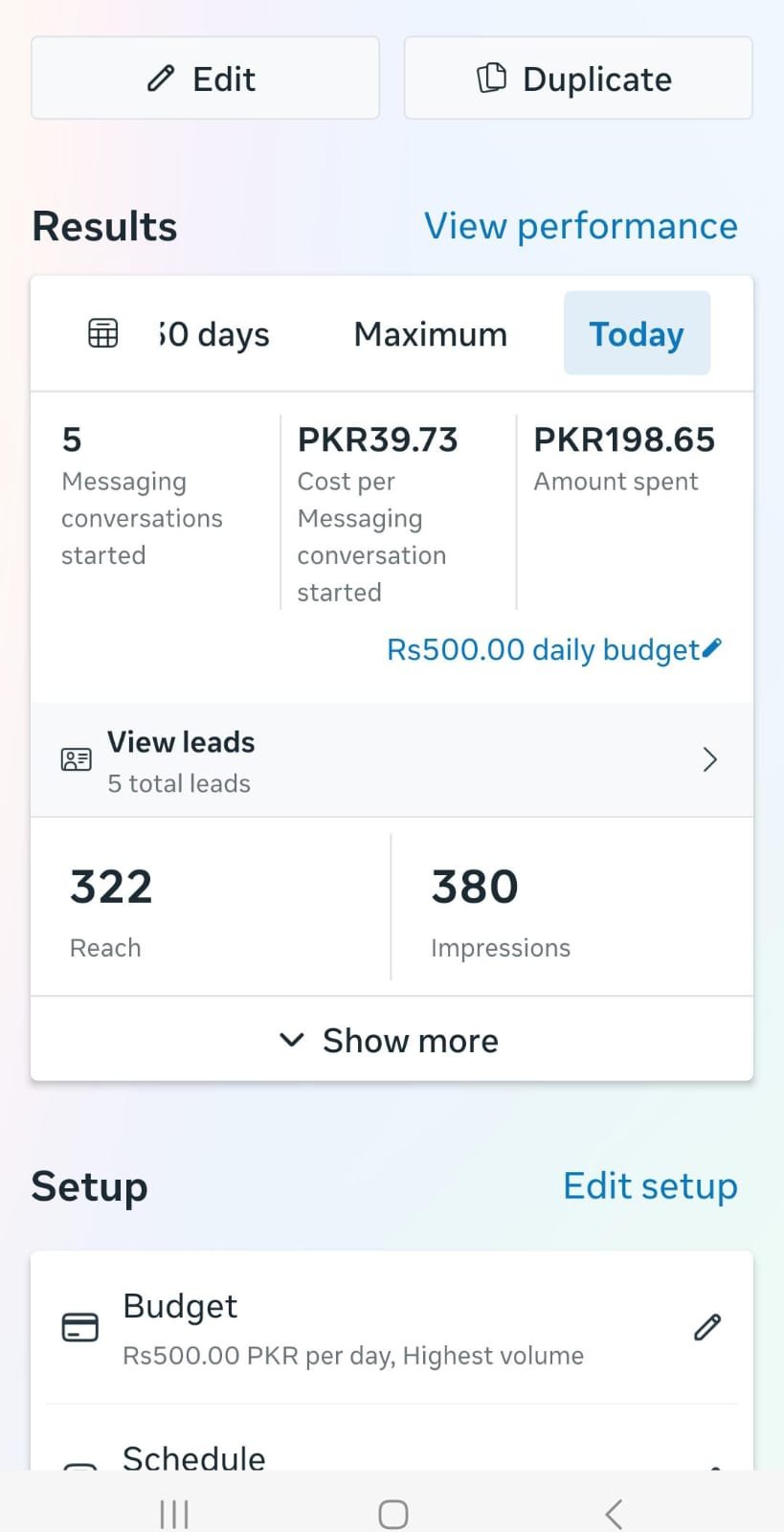
Task: Expand the Show more section
Action: pyautogui.click(x=392, y=1040)
